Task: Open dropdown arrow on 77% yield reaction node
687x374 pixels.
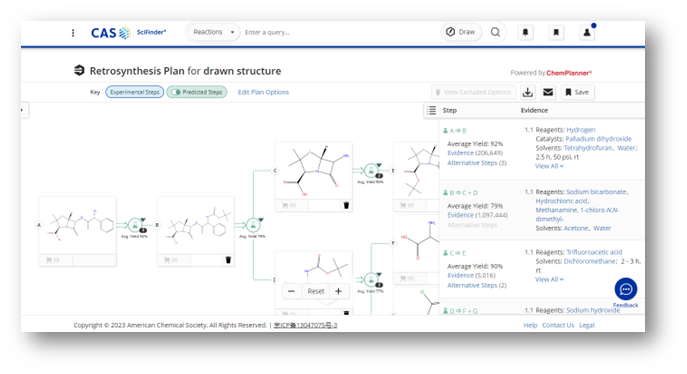Action: pos(379,275)
